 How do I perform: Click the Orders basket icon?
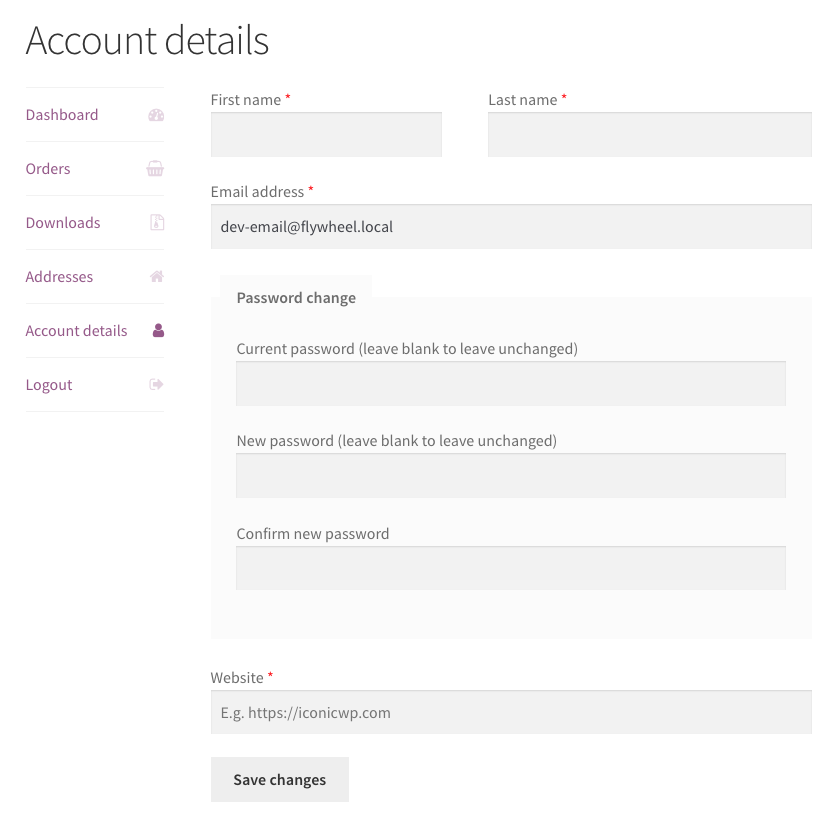point(155,169)
